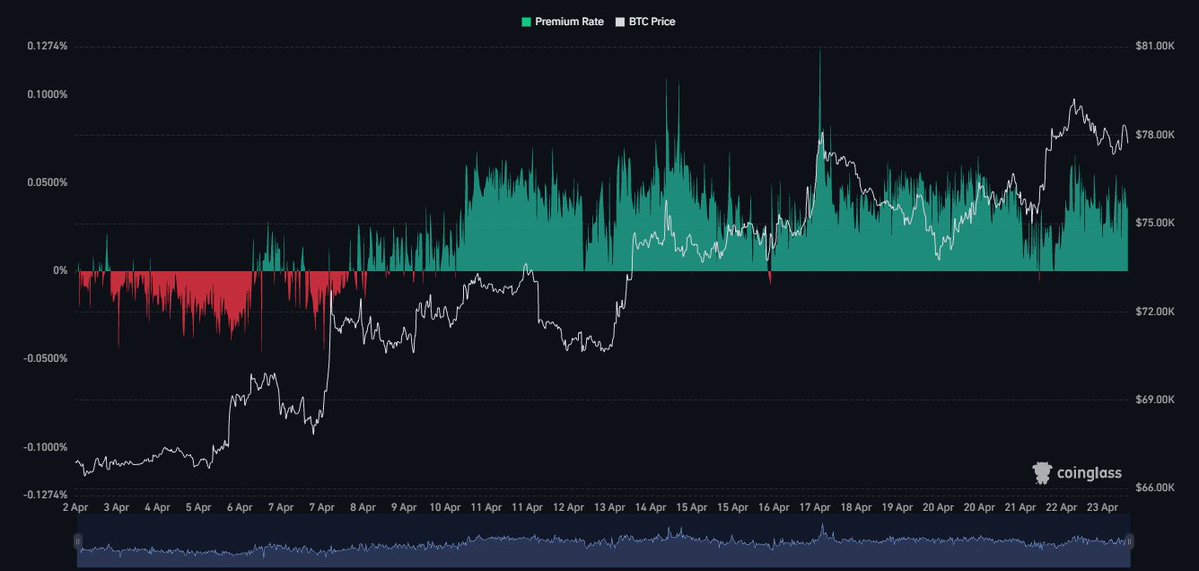Click the 0% baseline axis label
Viewport: 1199px width, 571px height.
(60, 271)
